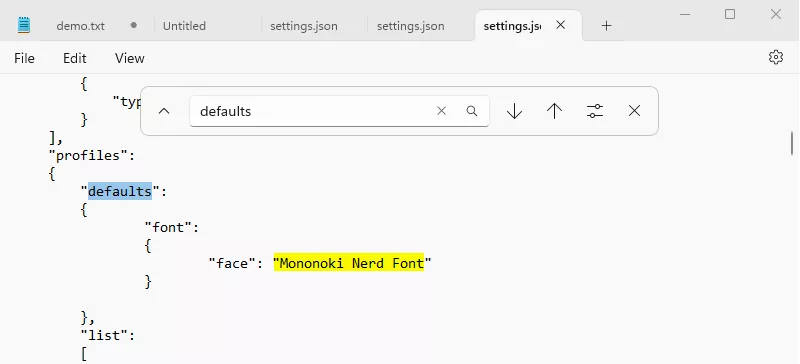The height and width of the screenshot is (364, 800).
Task: Open Notepad settings gear
Action: point(776,57)
